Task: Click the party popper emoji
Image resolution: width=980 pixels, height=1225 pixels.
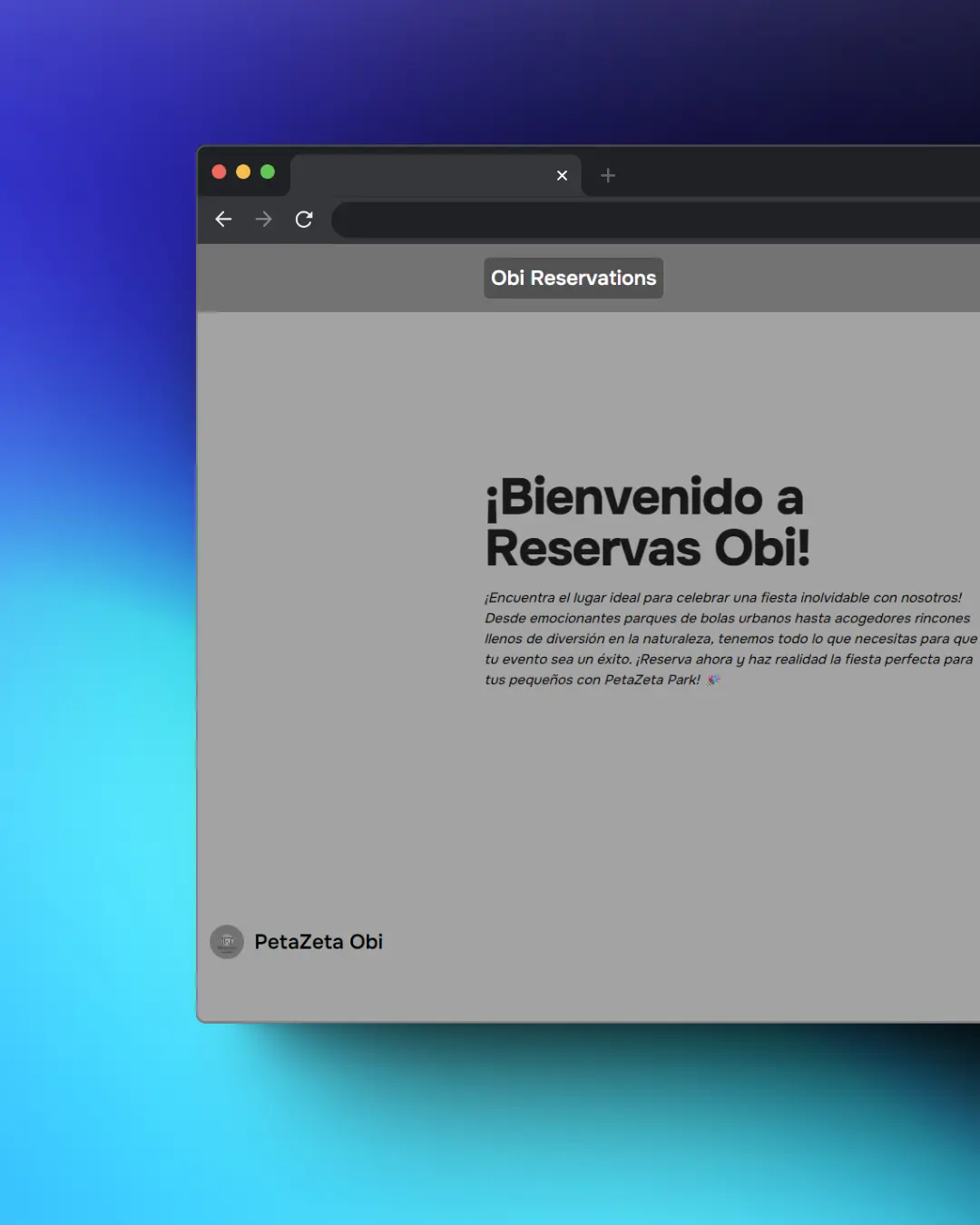Action: pyautogui.click(x=714, y=680)
